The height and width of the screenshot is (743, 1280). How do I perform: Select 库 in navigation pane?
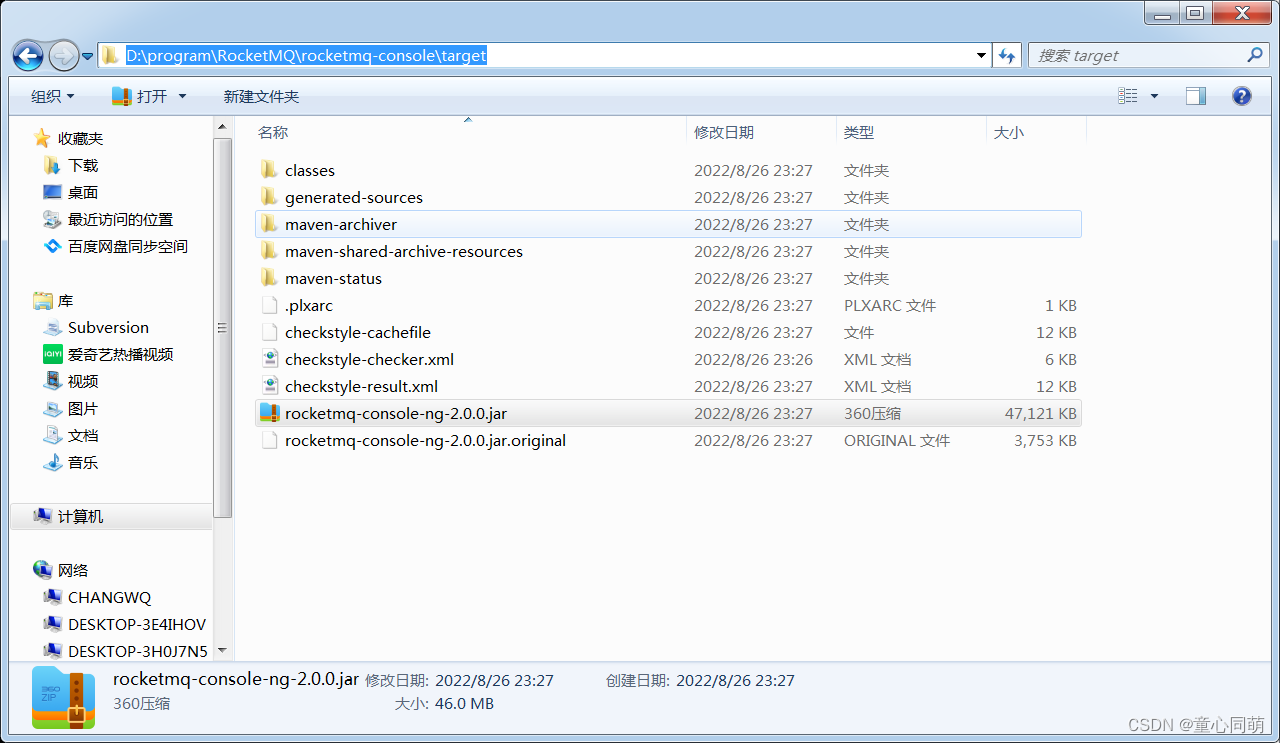[x=65, y=300]
